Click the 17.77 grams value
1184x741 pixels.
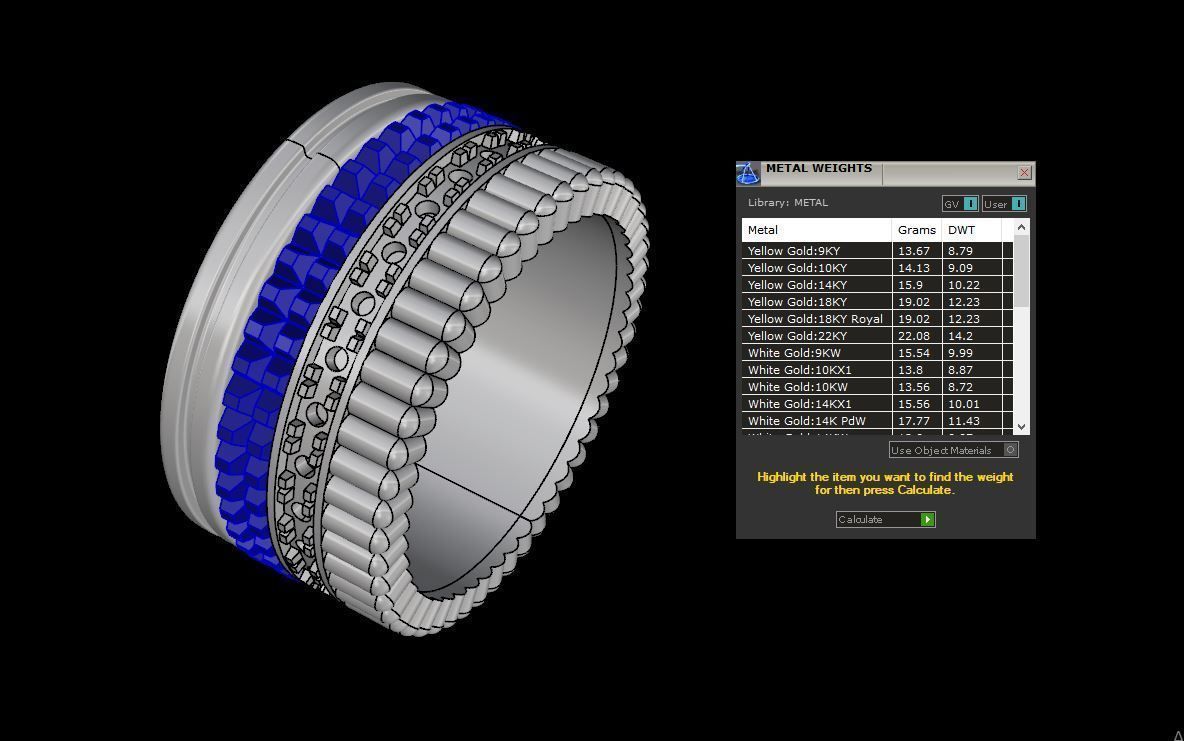pos(914,421)
